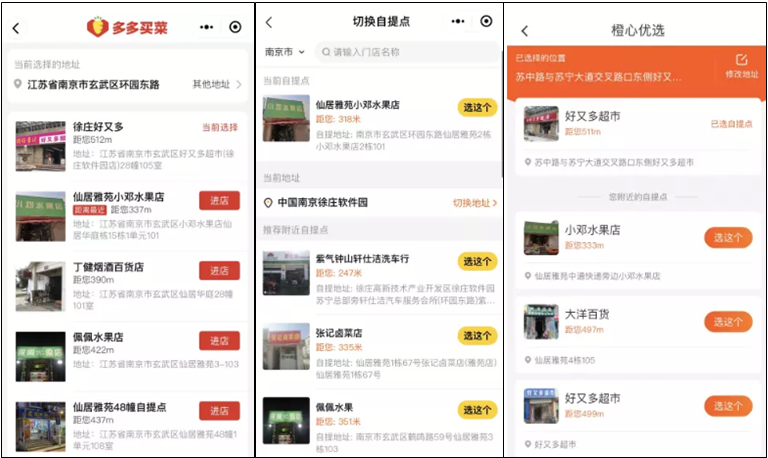Go back in the 切换自提点 screen
This screenshot has height=458, width=768.
(269, 22)
